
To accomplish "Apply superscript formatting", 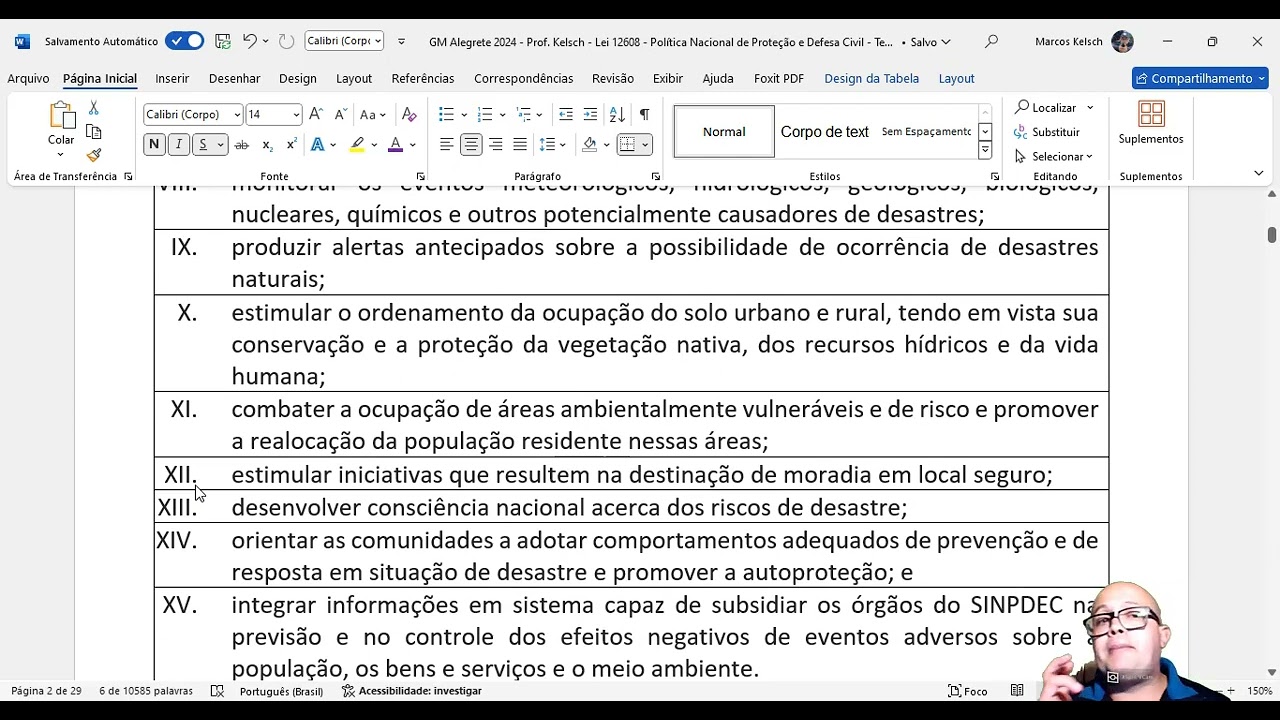I will click(291, 145).
